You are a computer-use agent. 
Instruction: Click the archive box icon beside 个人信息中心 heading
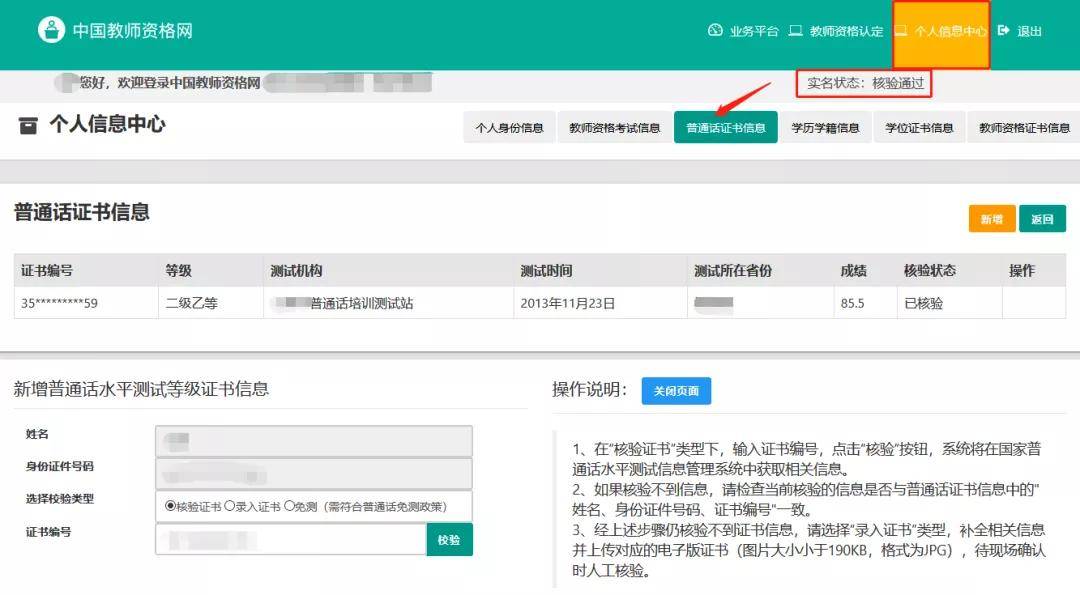pyautogui.click(x=28, y=126)
